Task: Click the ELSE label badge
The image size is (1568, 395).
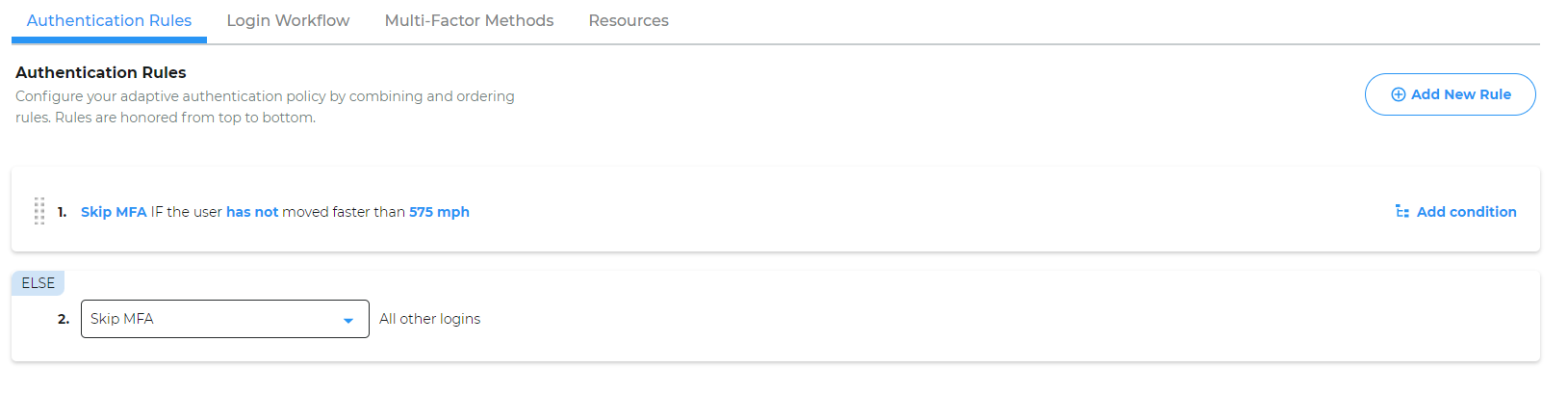Action: click(x=39, y=283)
